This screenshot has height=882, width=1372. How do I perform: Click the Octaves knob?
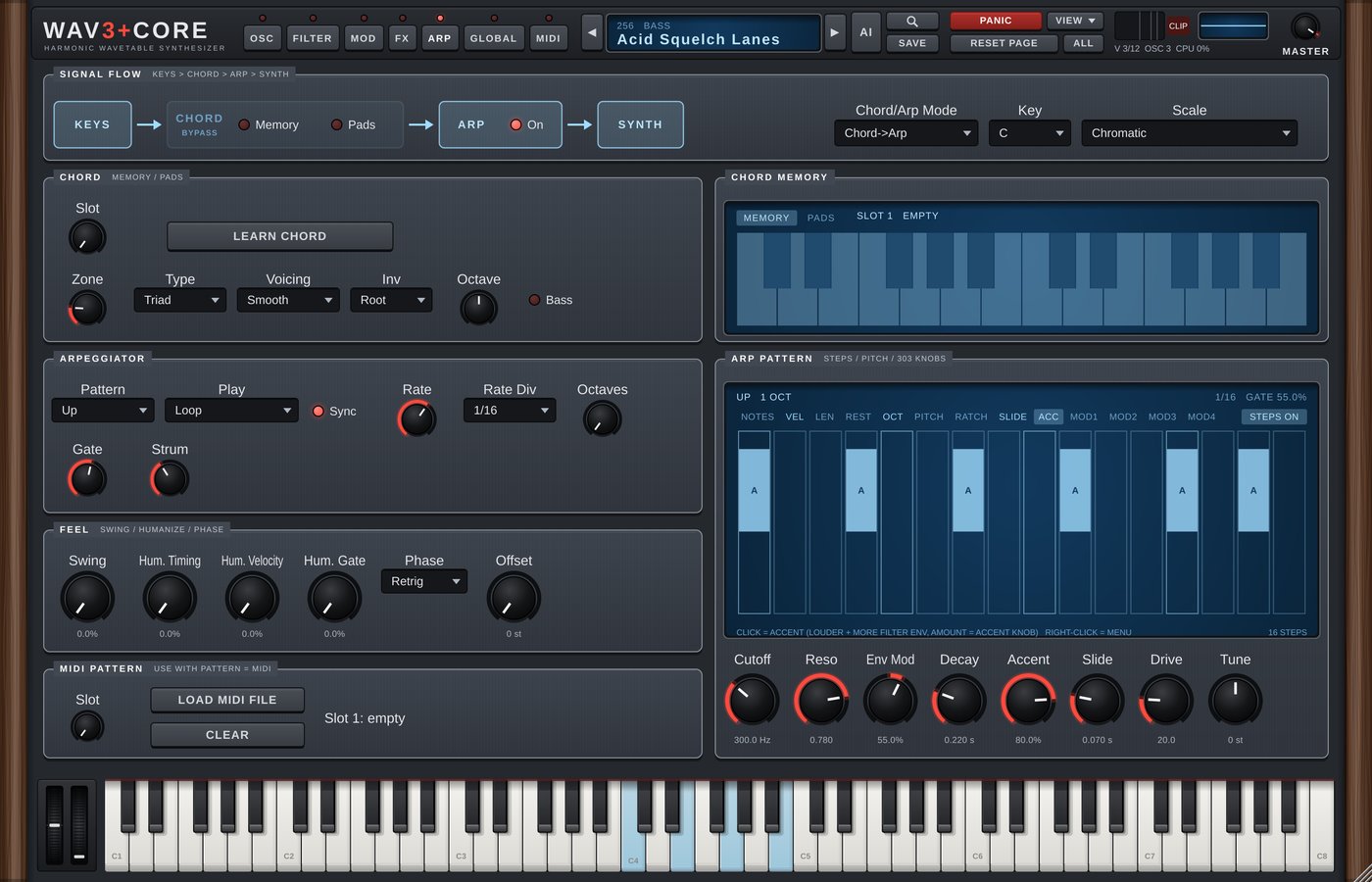(x=602, y=418)
